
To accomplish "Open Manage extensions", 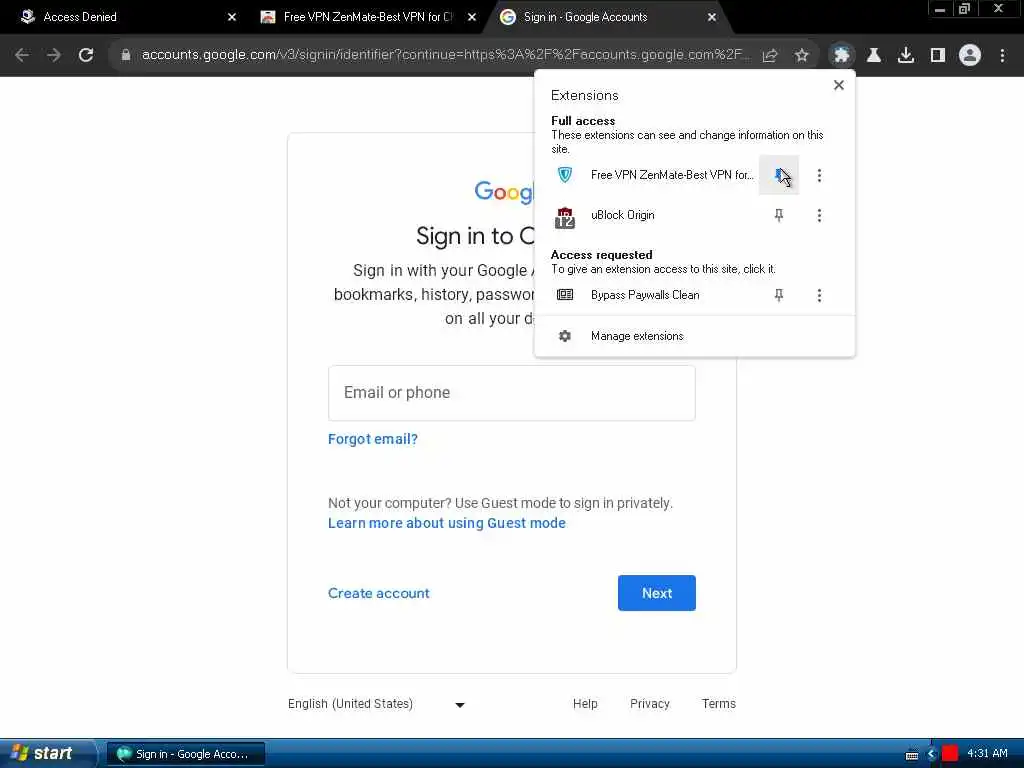I will coord(694,336).
